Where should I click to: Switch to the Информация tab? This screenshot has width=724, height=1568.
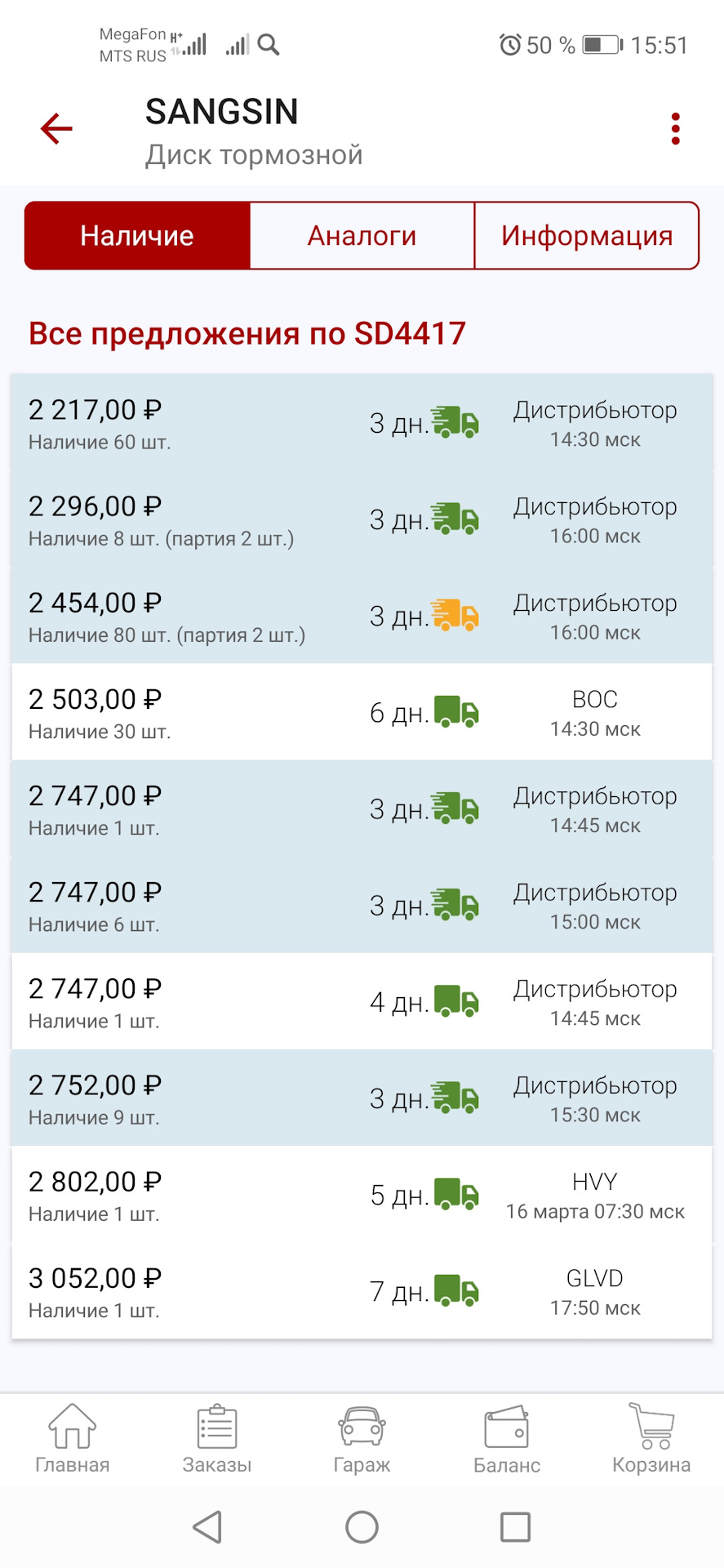pos(587,236)
